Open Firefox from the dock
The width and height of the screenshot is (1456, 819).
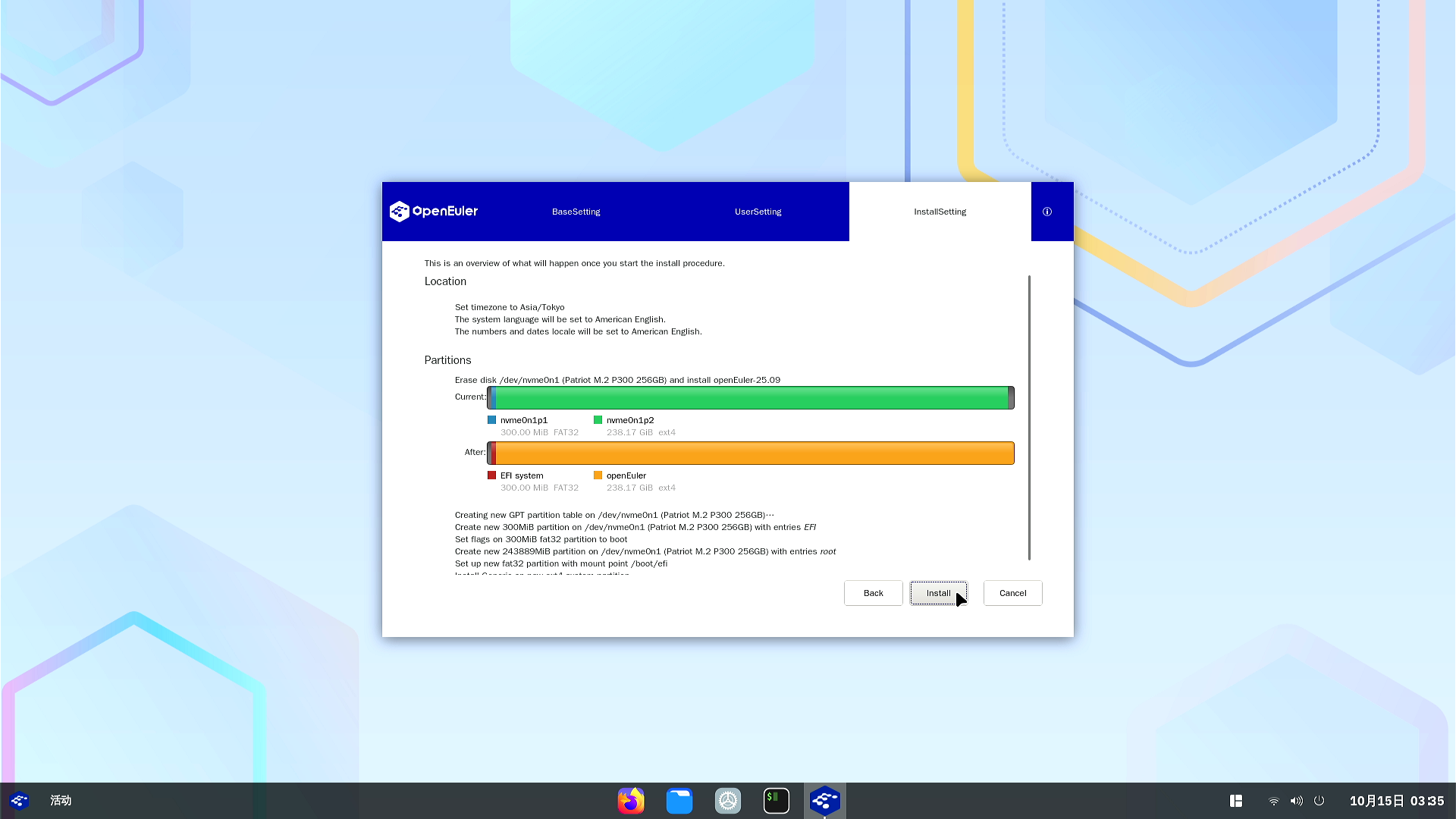click(630, 801)
